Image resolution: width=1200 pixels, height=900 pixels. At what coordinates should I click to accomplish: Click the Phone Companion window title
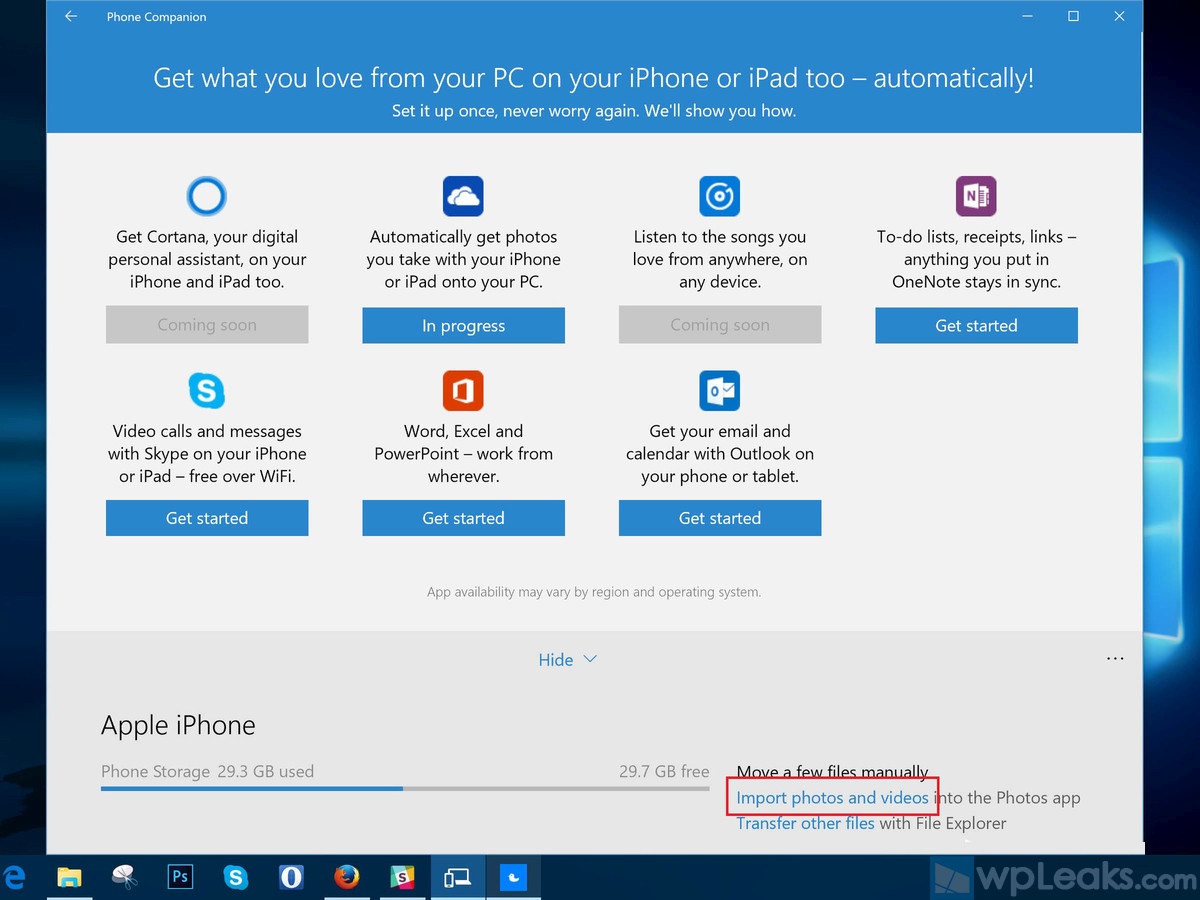coord(157,17)
